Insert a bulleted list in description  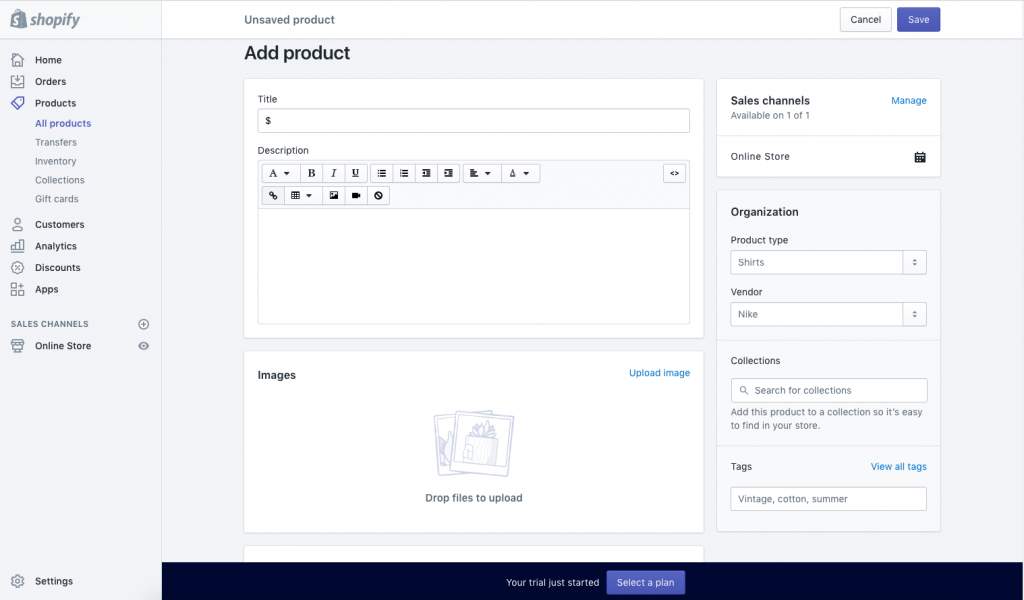(x=381, y=173)
